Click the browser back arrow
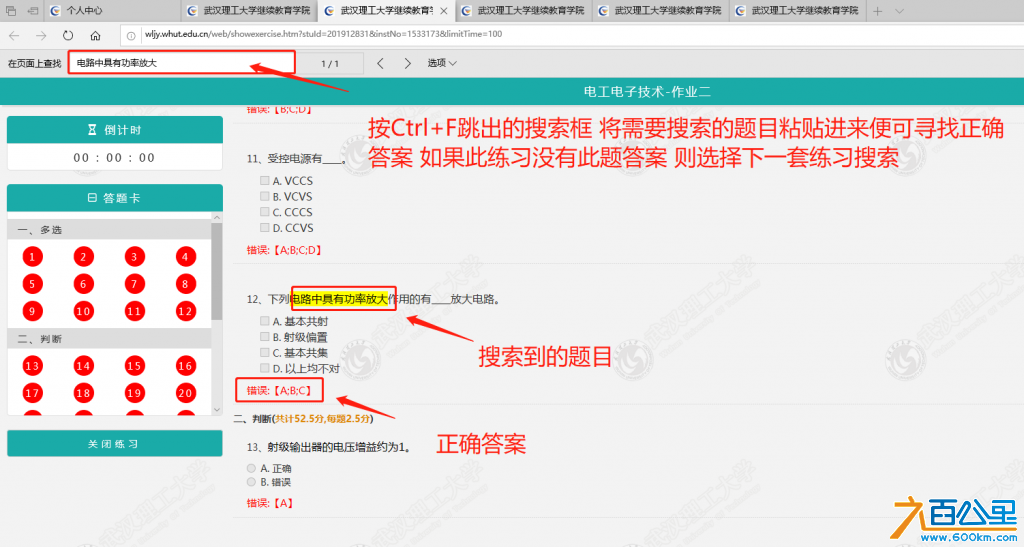Viewport: 1024px width, 547px height. (x=14, y=35)
